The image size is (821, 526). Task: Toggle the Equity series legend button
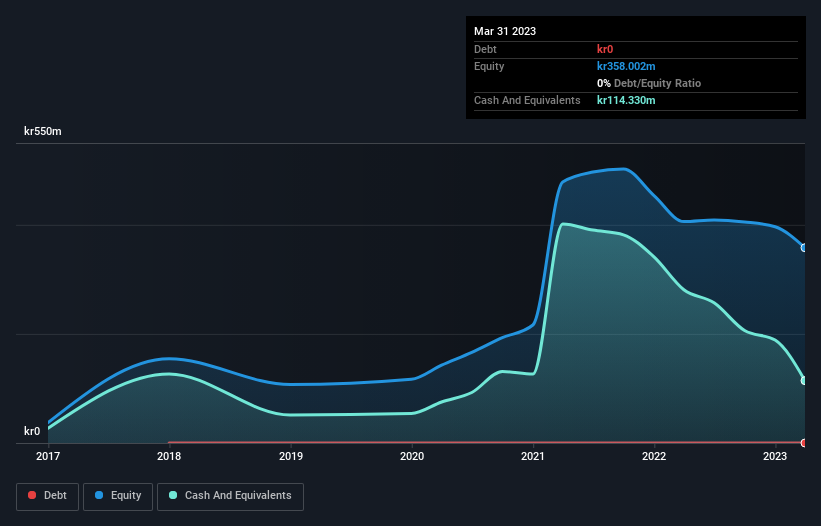tap(118, 496)
